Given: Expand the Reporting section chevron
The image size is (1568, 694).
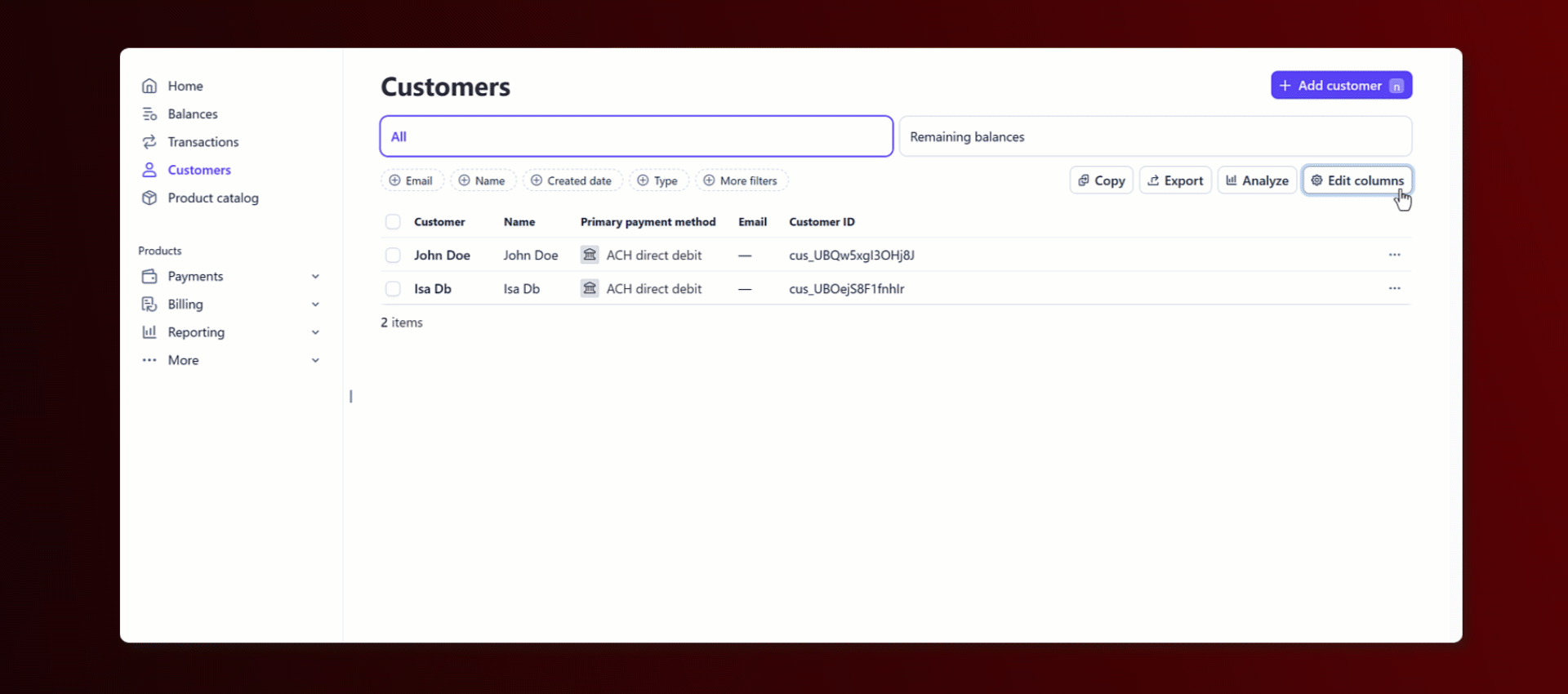Looking at the screenshot, I should coord(315,332).
